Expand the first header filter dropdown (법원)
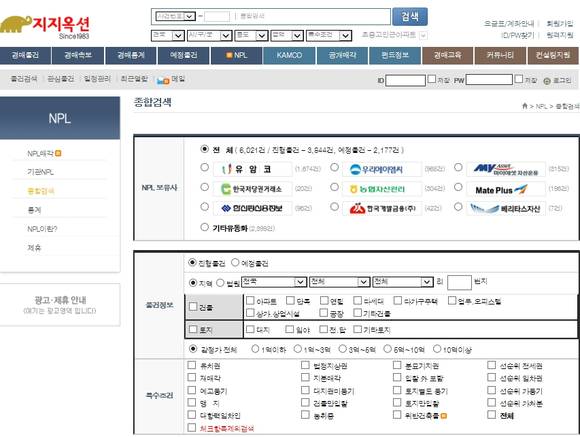 (168, 36)
